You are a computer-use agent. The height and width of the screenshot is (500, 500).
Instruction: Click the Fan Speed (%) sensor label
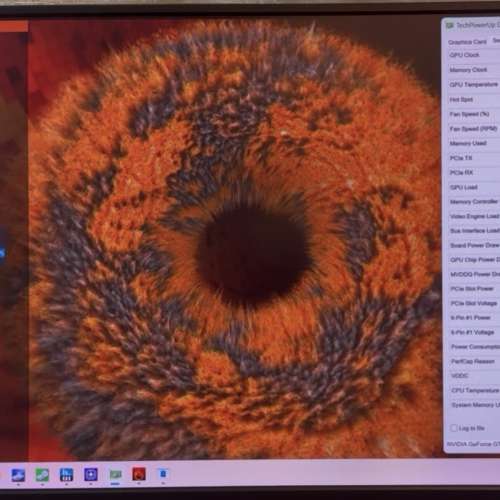pyautogui.click(x=469, y=114)
